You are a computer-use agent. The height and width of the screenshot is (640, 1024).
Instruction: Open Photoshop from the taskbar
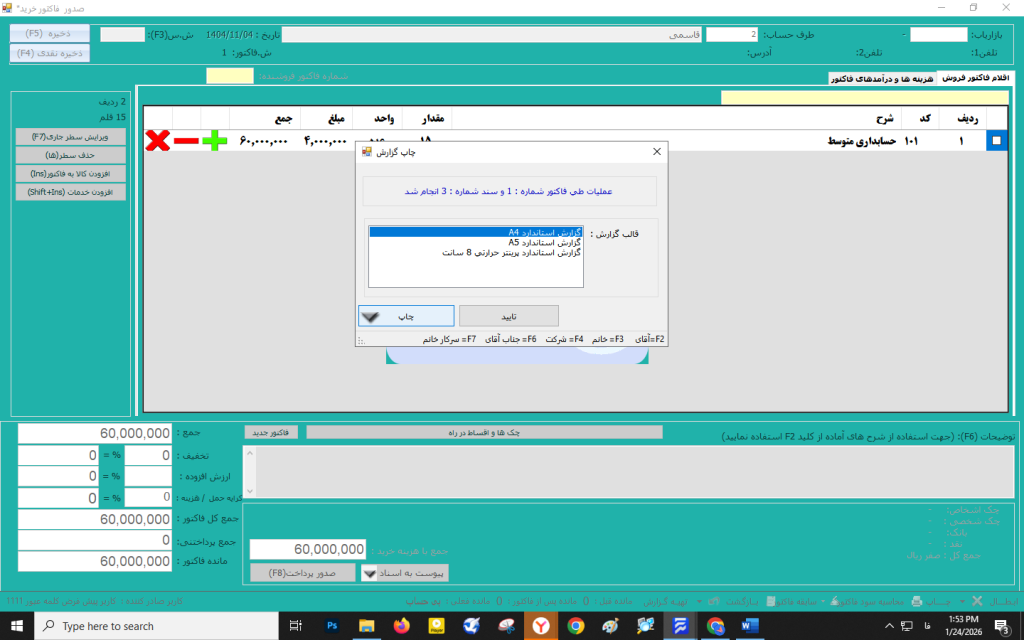332,626
